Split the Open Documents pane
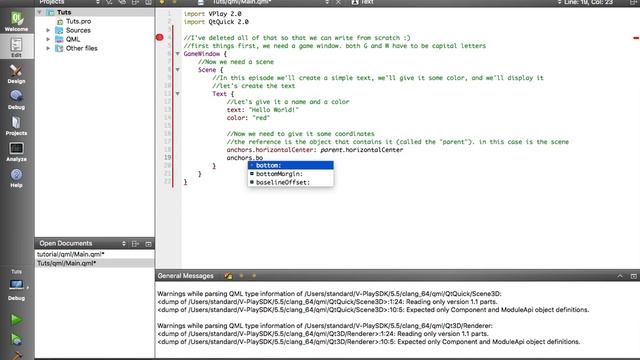The image size is (640, 360). 136,244
